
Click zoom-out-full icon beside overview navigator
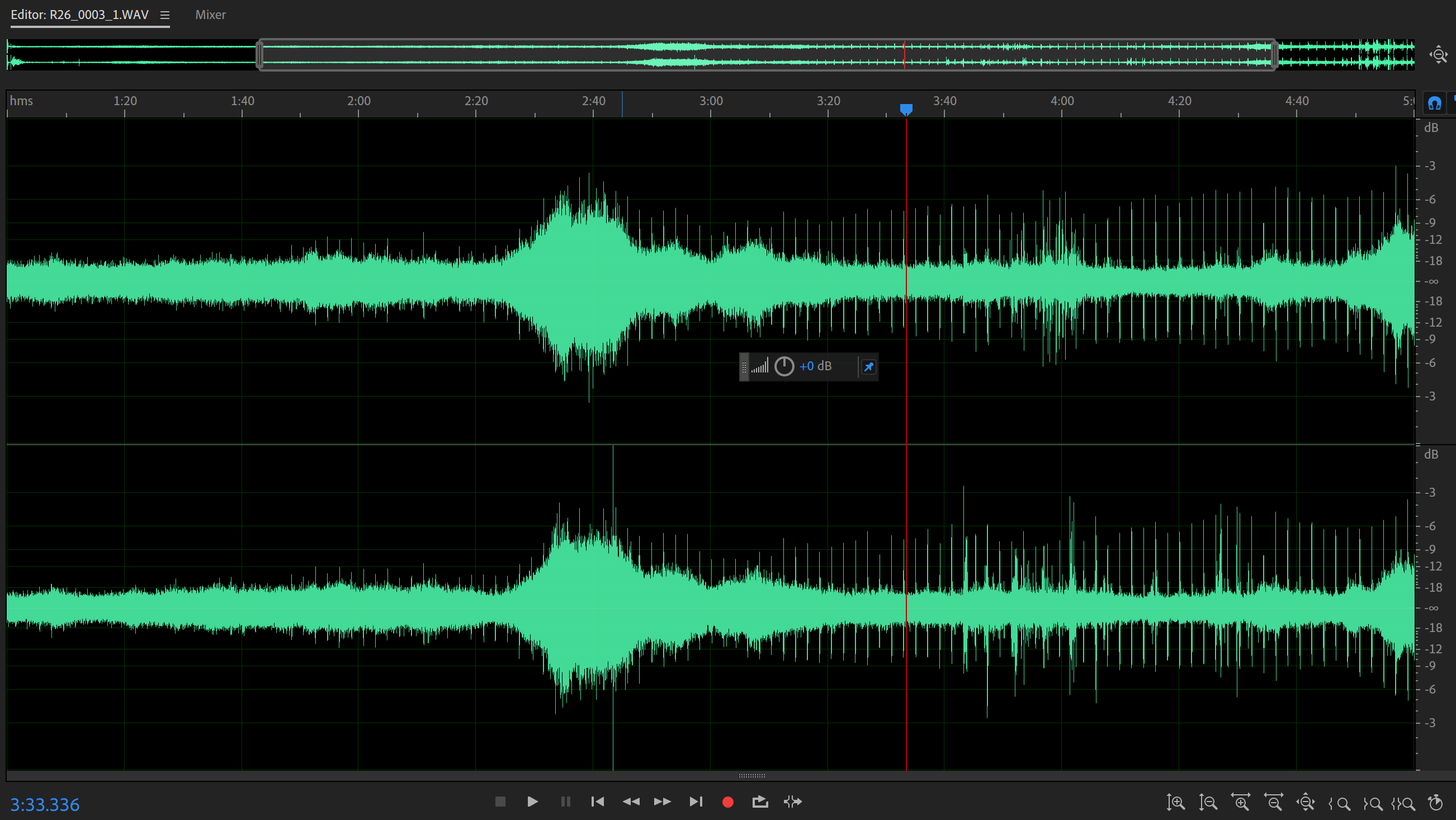(1439, 55)
